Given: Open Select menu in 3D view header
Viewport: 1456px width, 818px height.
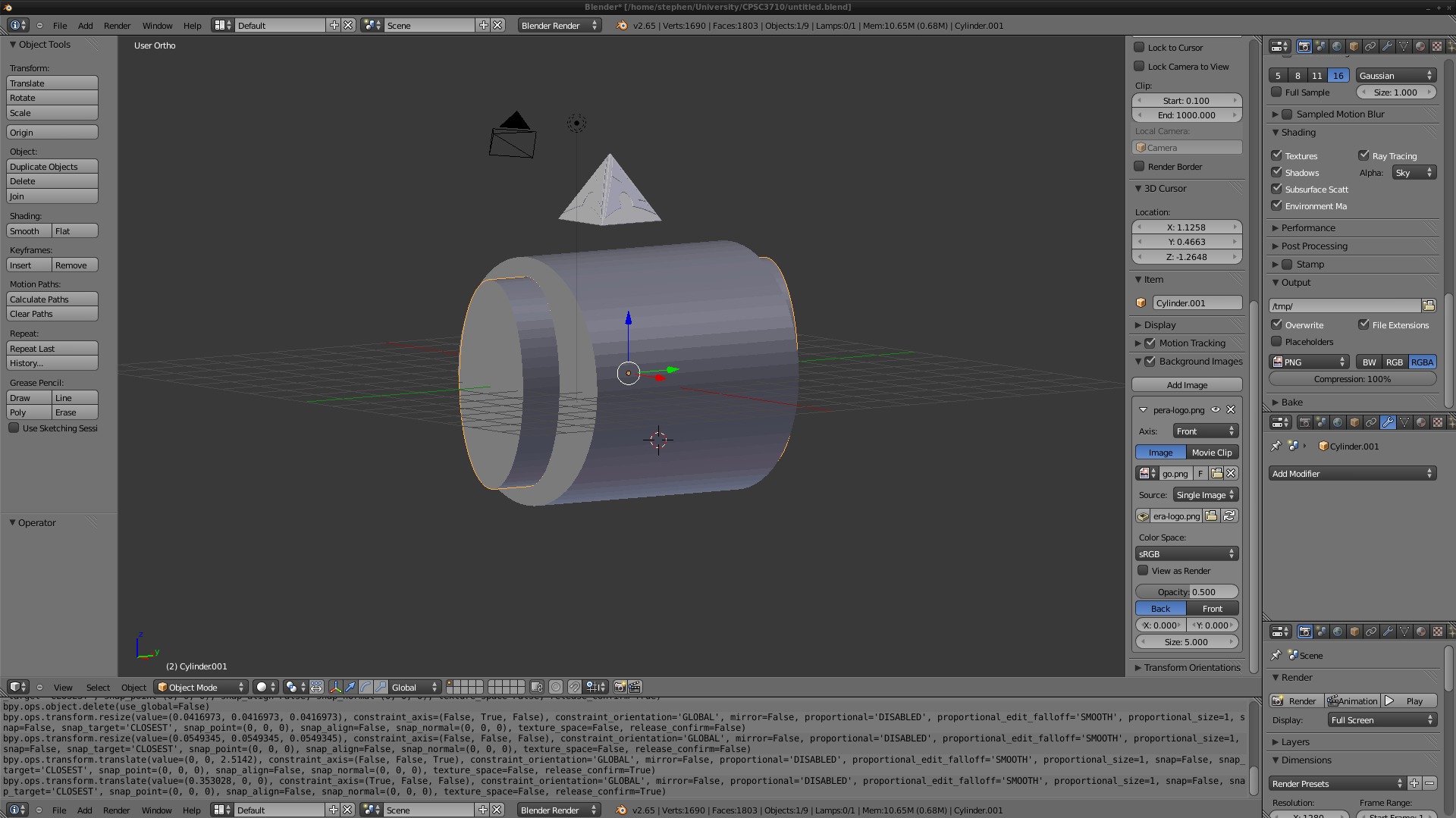Looking at the screenshot, I should [98, 687].
